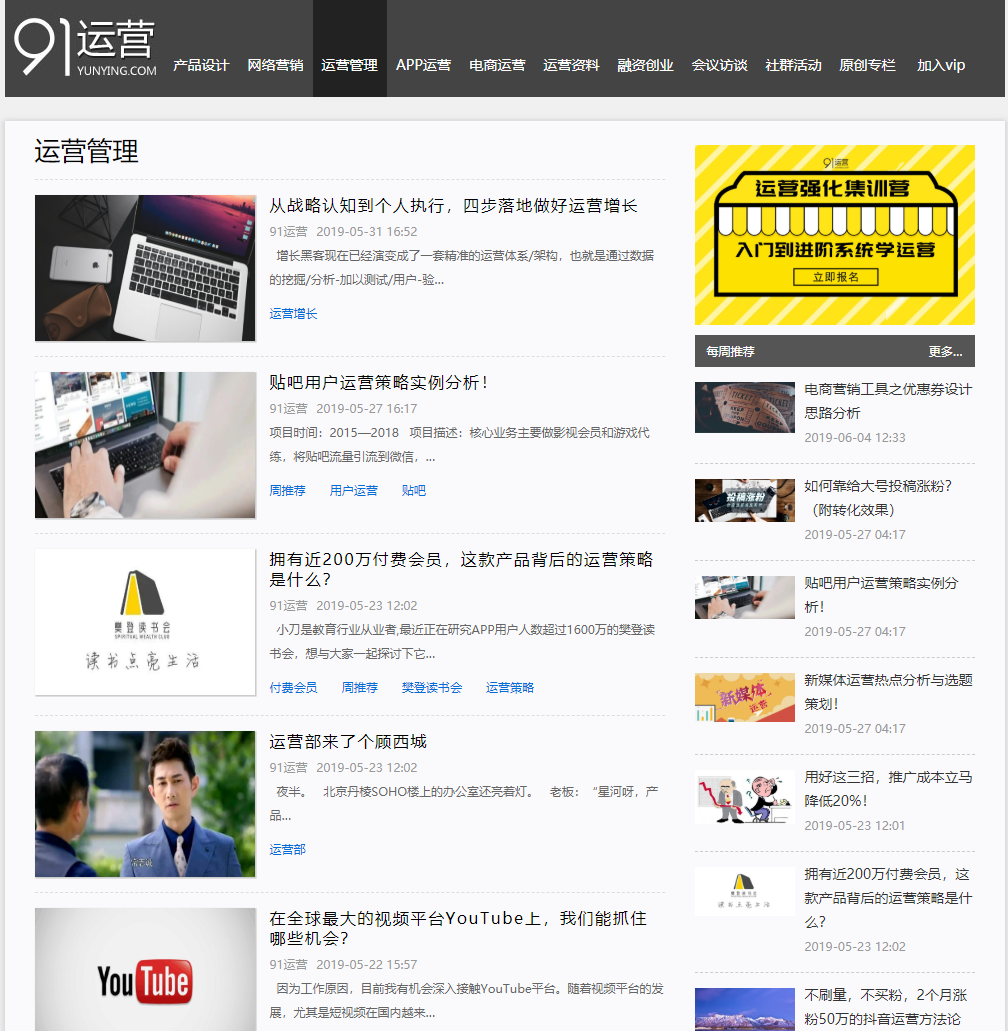Open the ticket coupon sidebar thumbnail
Screen dimensions: 1008x1031
click(x=744, y=408)
